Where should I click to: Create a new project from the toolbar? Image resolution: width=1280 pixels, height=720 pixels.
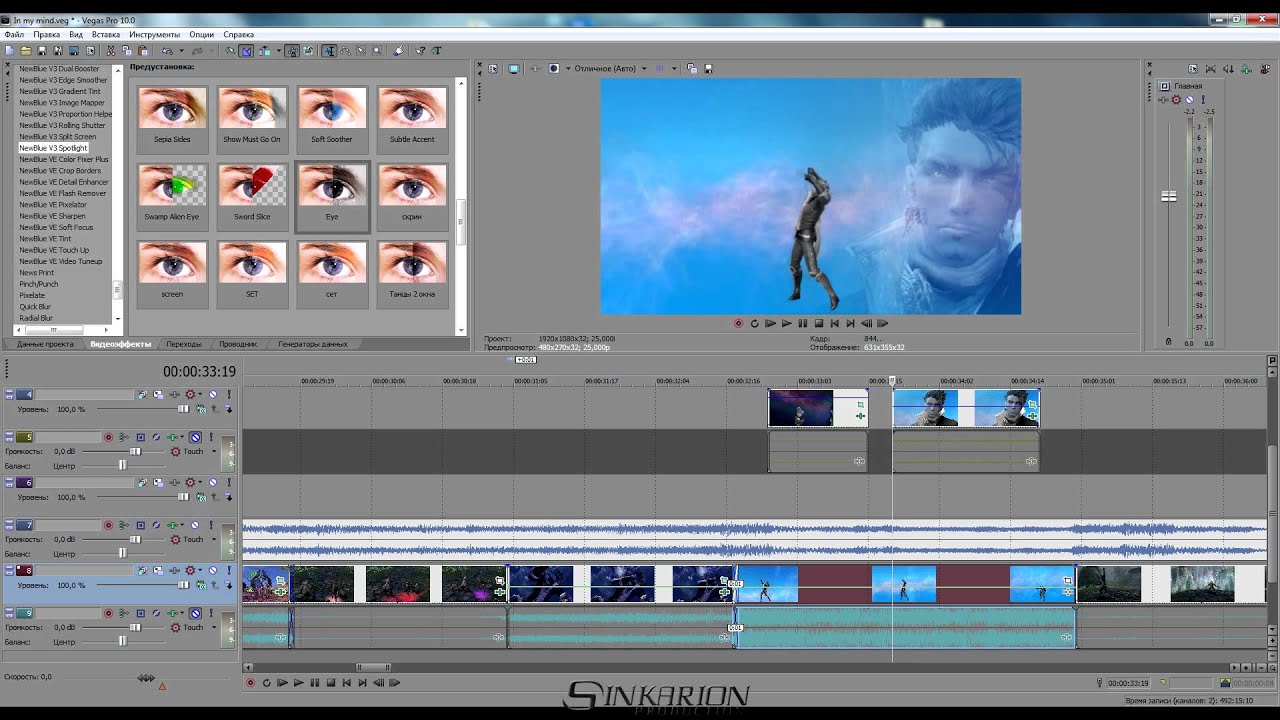tap(9, 50)
